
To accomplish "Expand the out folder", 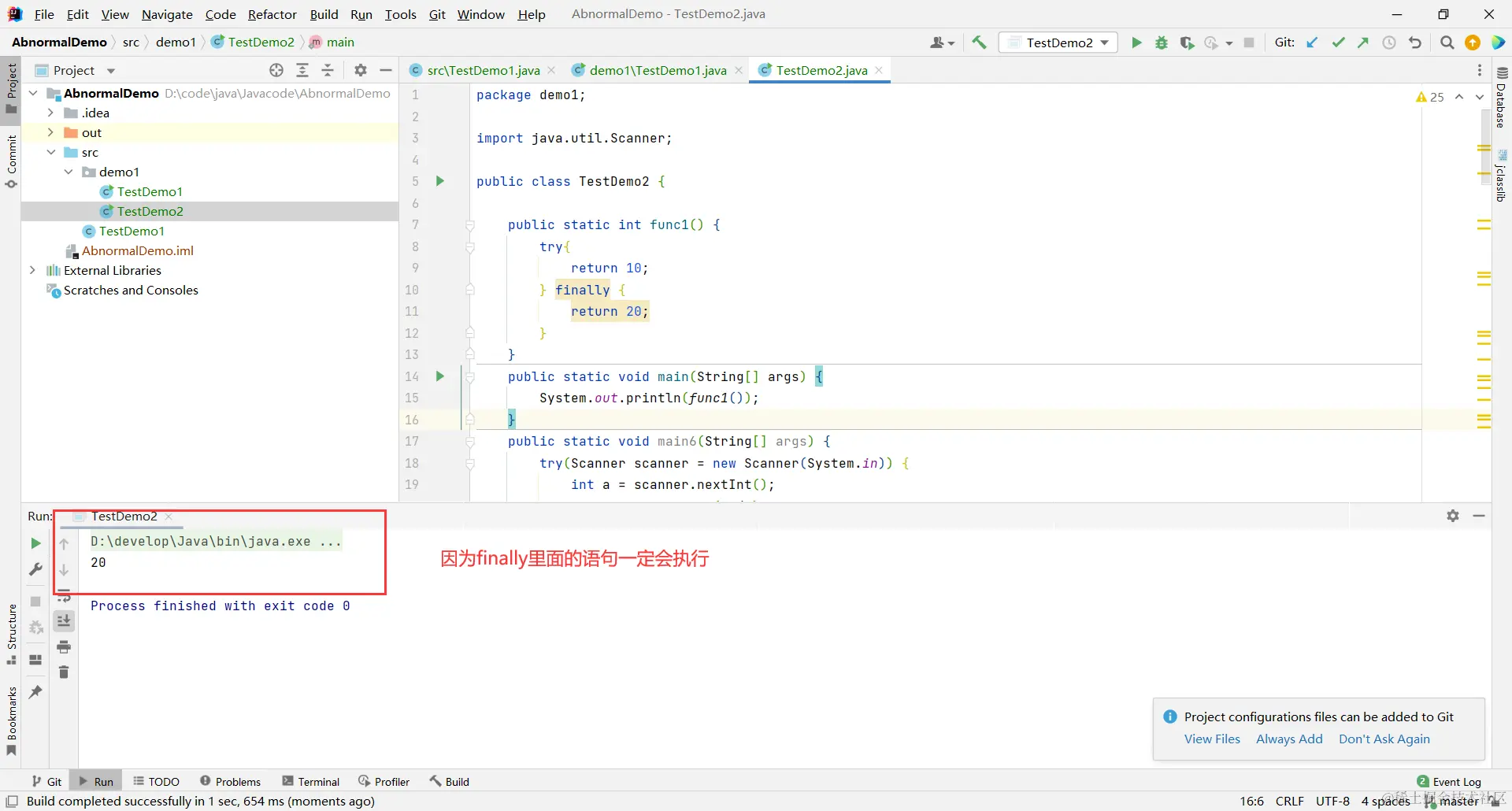I will point(50,132).
